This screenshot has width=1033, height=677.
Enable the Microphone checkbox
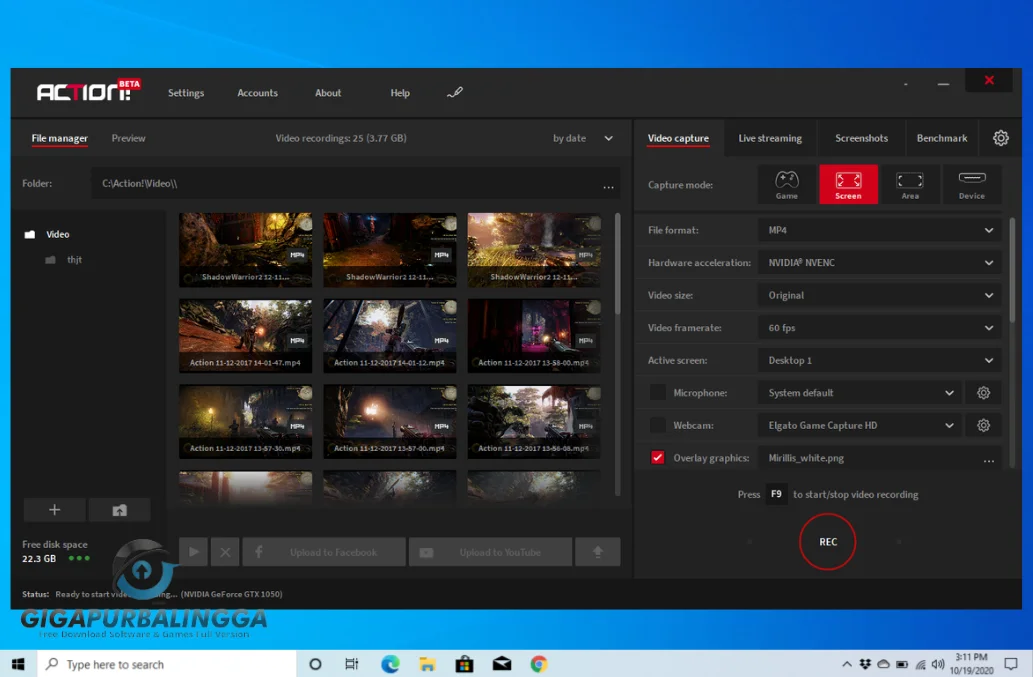point(657,393)
